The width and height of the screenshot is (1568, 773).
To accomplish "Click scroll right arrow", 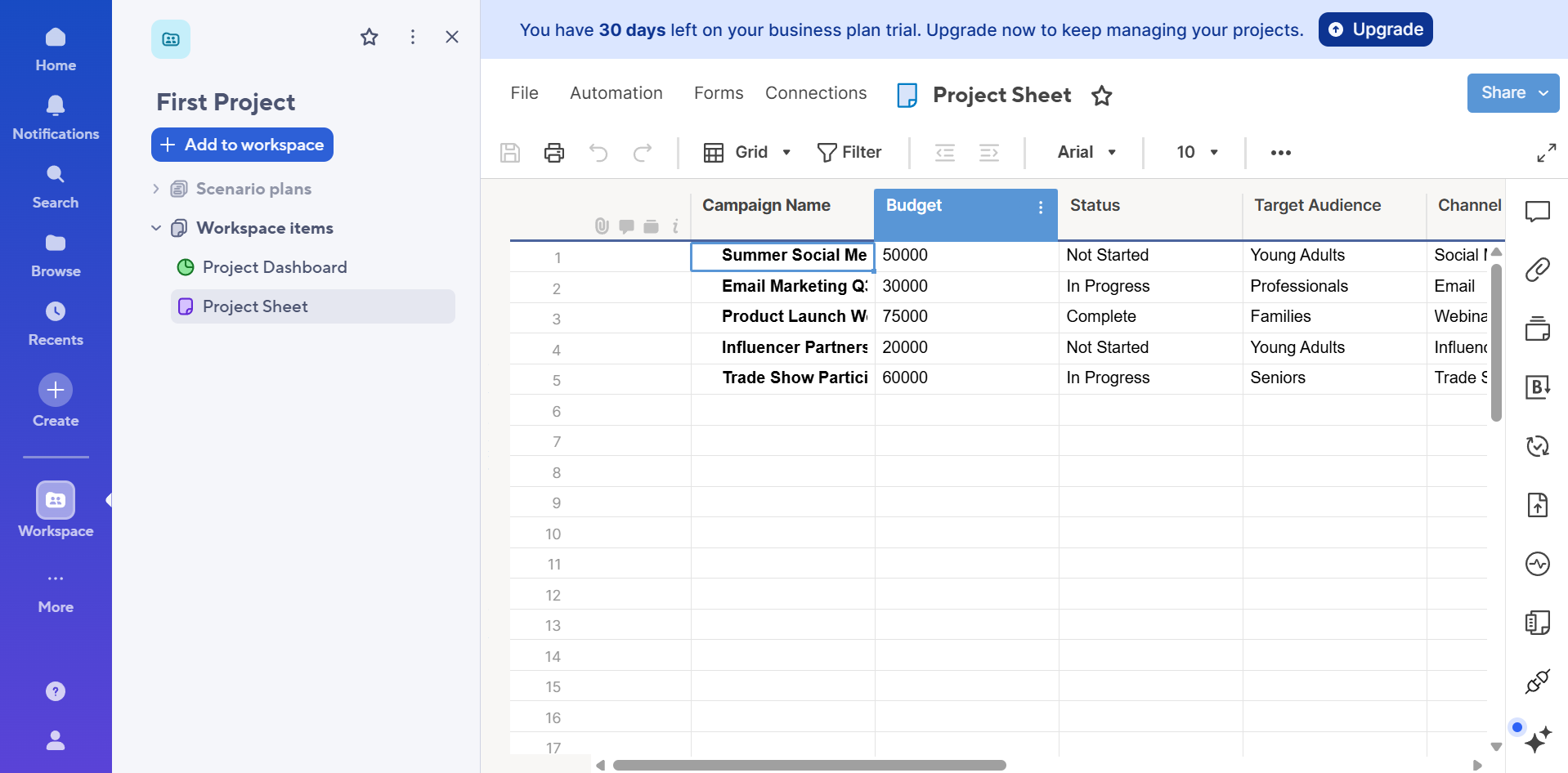I will coord(1477,766).
